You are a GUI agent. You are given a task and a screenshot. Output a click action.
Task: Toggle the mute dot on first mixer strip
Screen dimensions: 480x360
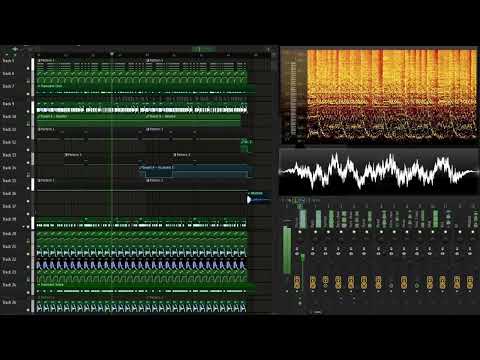pos(300,232)
